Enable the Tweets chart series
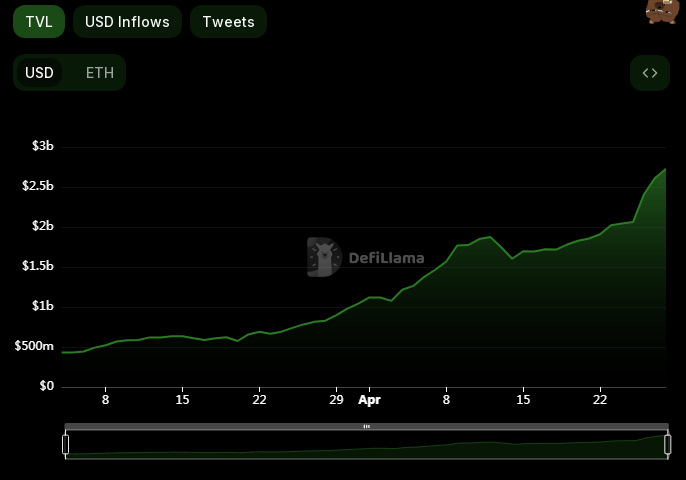686x480 pixels. 228,21
